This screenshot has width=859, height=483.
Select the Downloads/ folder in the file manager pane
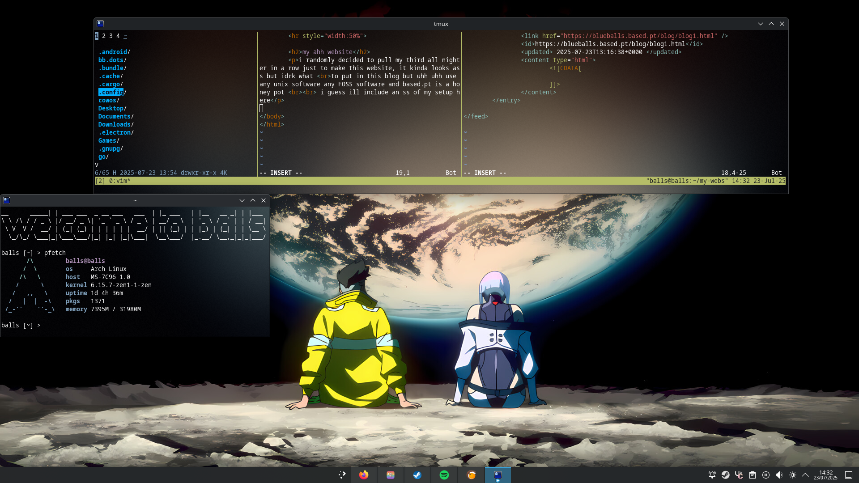116,124
